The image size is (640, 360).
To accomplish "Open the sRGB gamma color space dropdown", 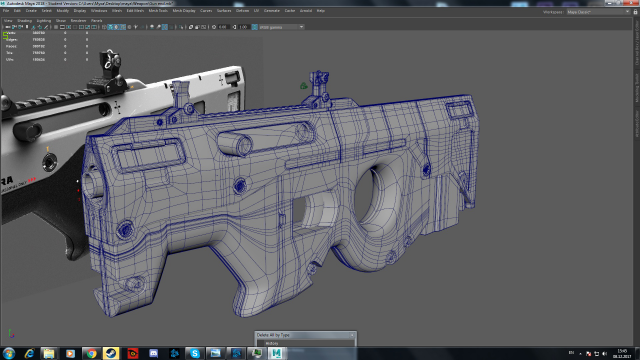I will [x=282, y=27].
